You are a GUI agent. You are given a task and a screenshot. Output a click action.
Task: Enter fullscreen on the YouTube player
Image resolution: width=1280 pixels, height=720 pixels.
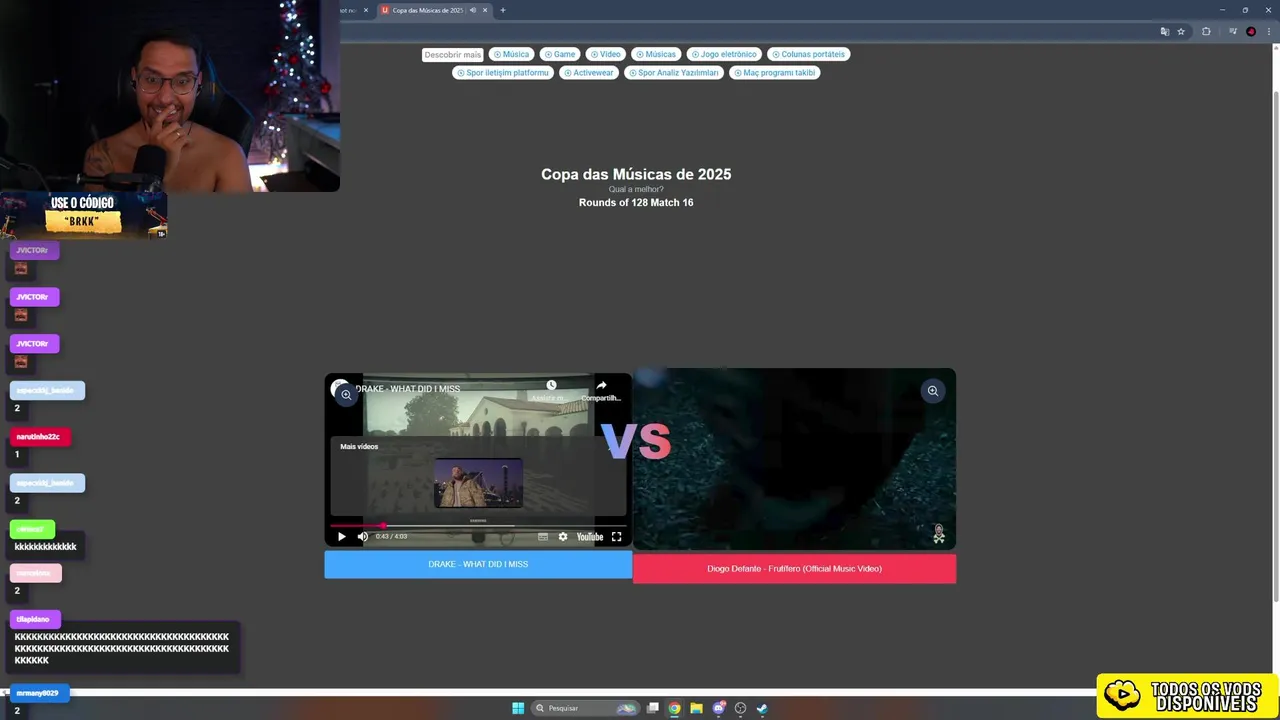pyautogui.click(x=616, y=537)
